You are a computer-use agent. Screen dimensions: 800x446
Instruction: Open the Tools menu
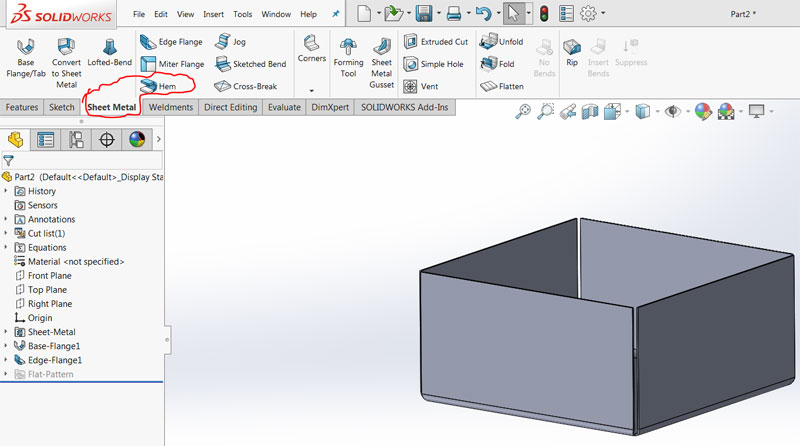point(242,14)
